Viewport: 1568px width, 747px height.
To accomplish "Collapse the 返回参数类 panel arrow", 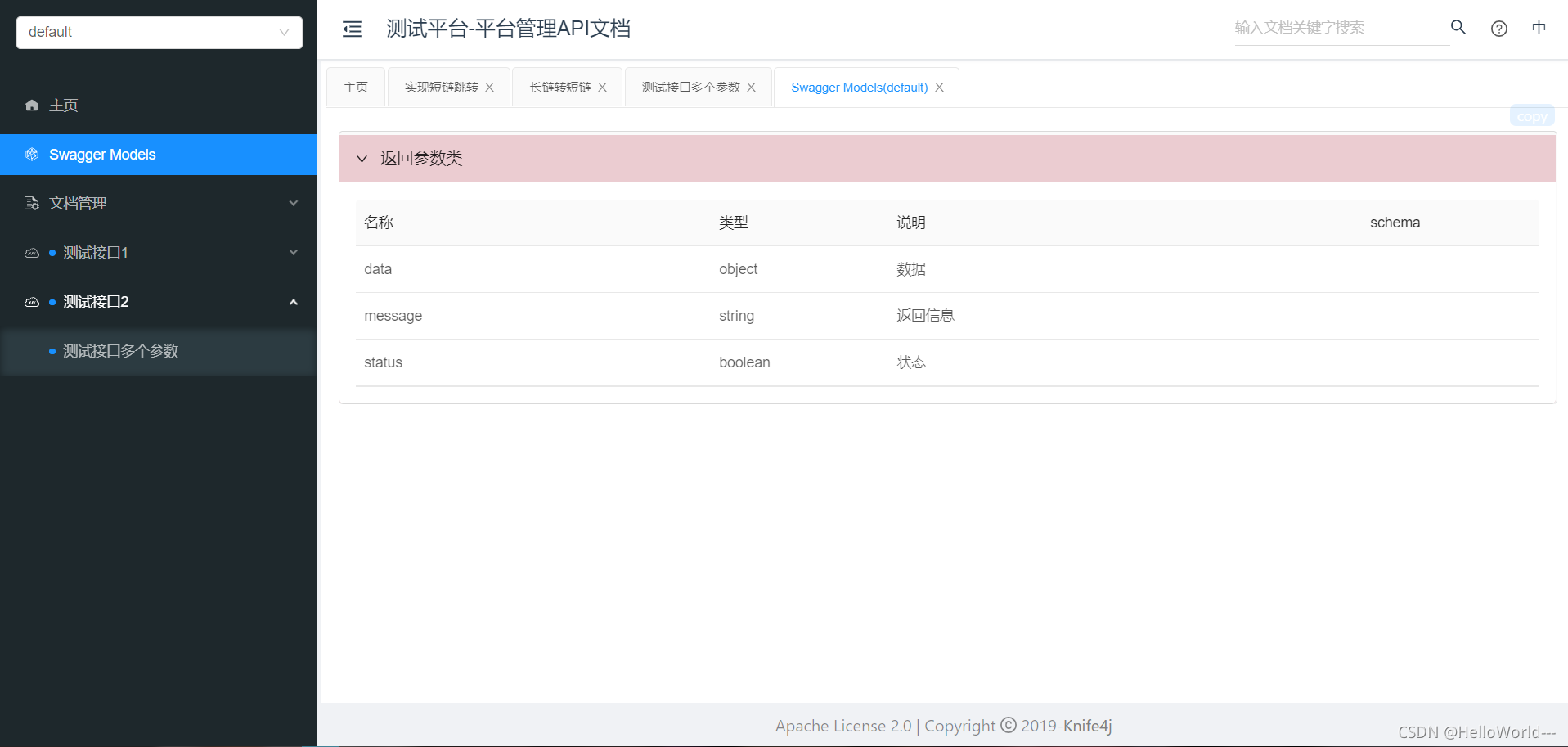I will (362, 159).
